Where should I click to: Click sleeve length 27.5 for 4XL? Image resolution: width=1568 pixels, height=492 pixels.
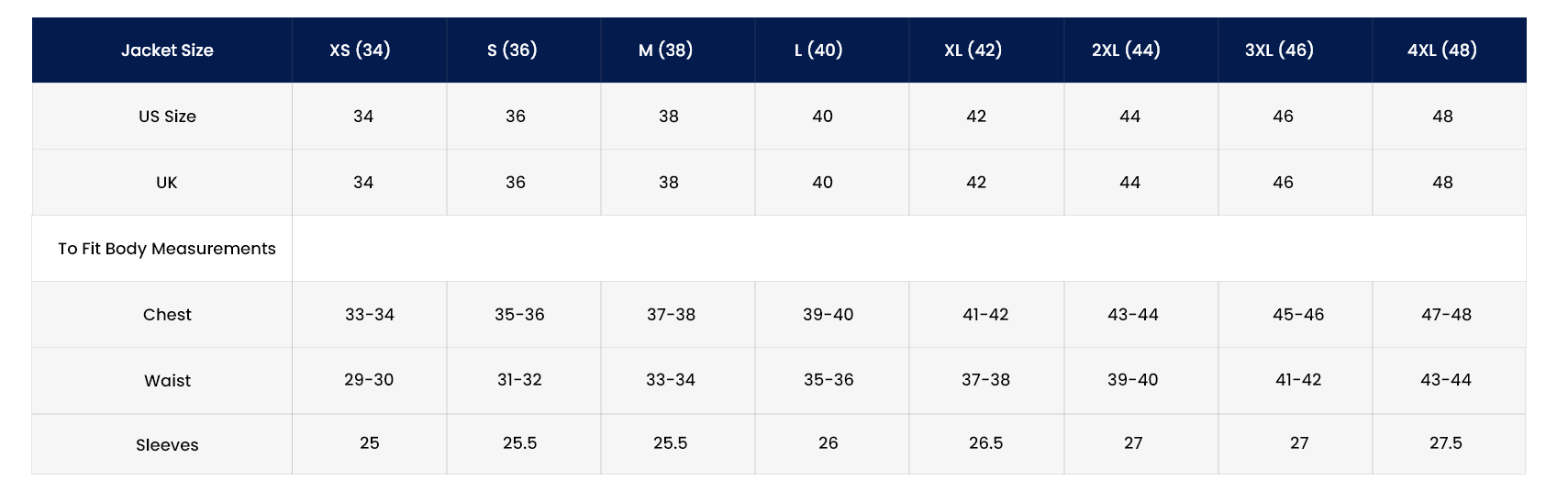click(1445, 443)
